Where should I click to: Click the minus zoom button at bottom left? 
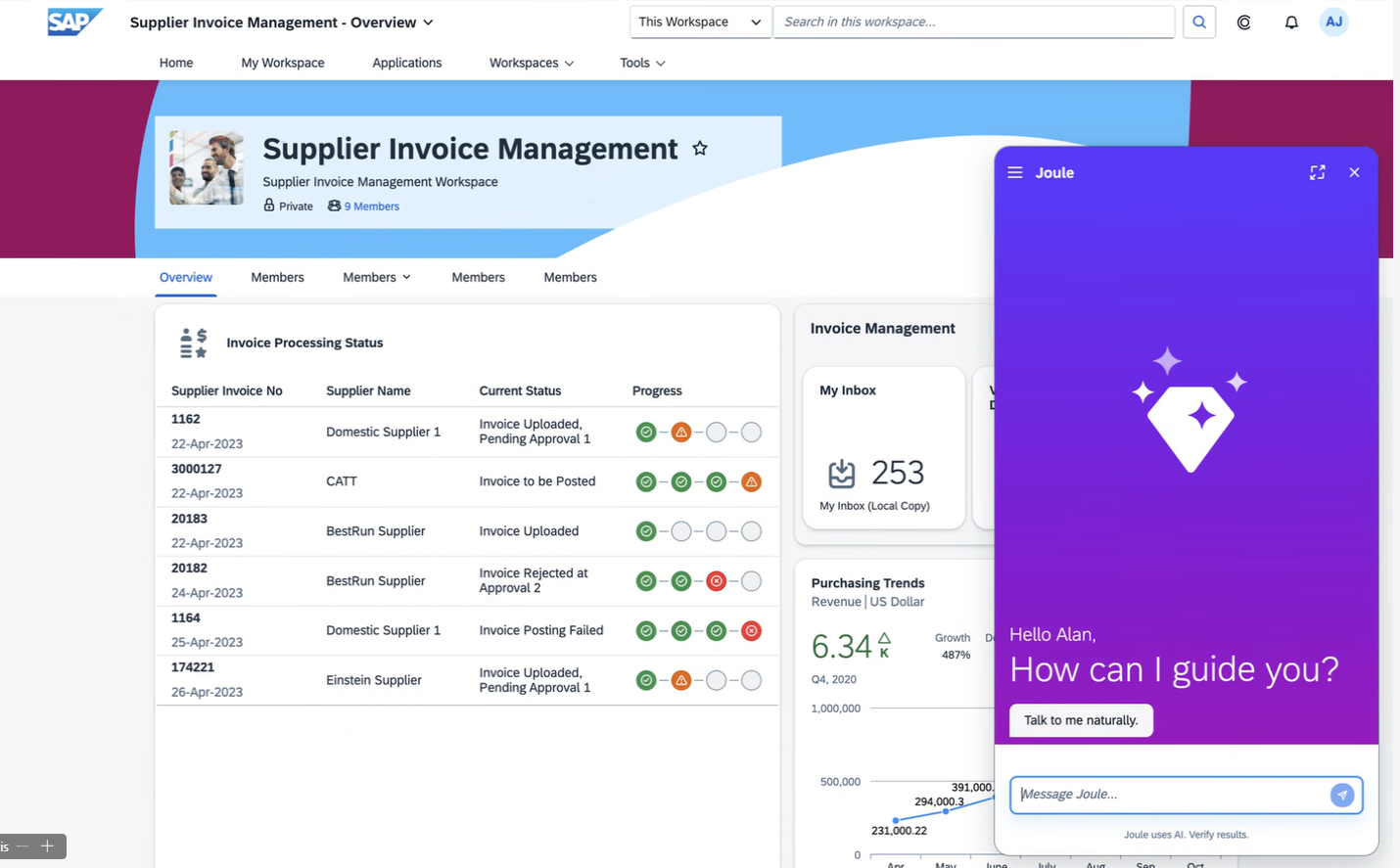coord(22,845)
